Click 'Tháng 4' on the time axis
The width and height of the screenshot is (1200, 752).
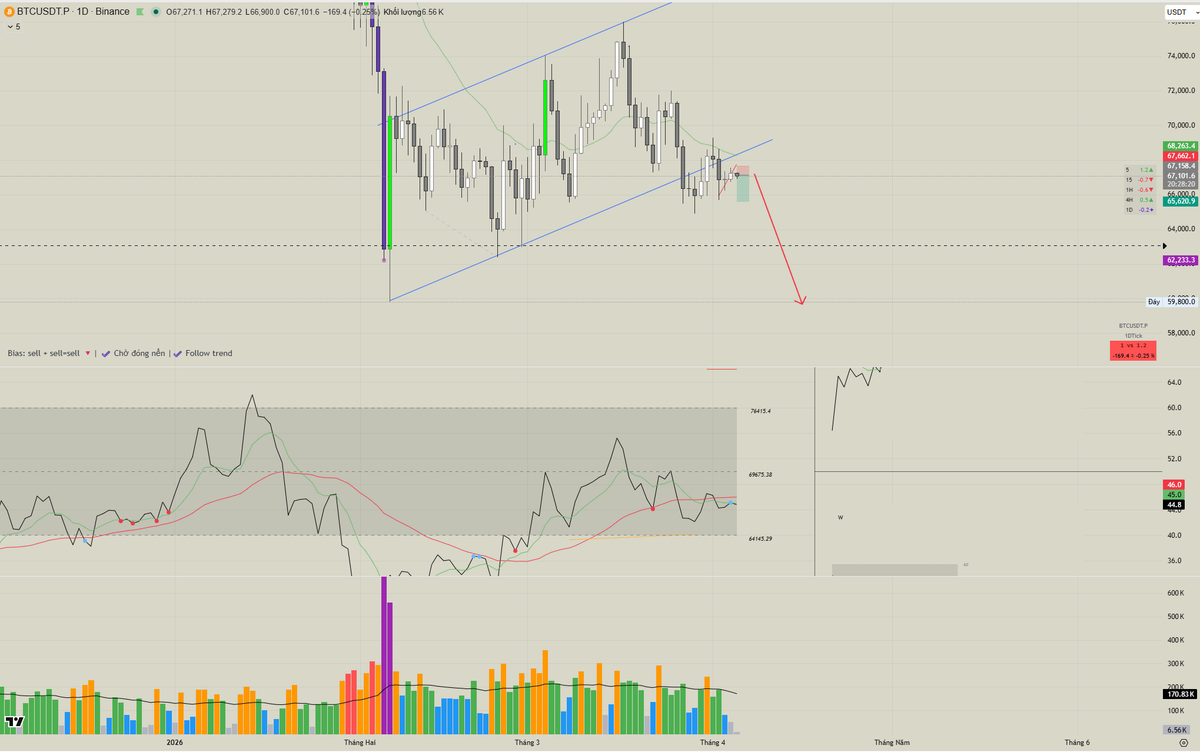[712, 743]
